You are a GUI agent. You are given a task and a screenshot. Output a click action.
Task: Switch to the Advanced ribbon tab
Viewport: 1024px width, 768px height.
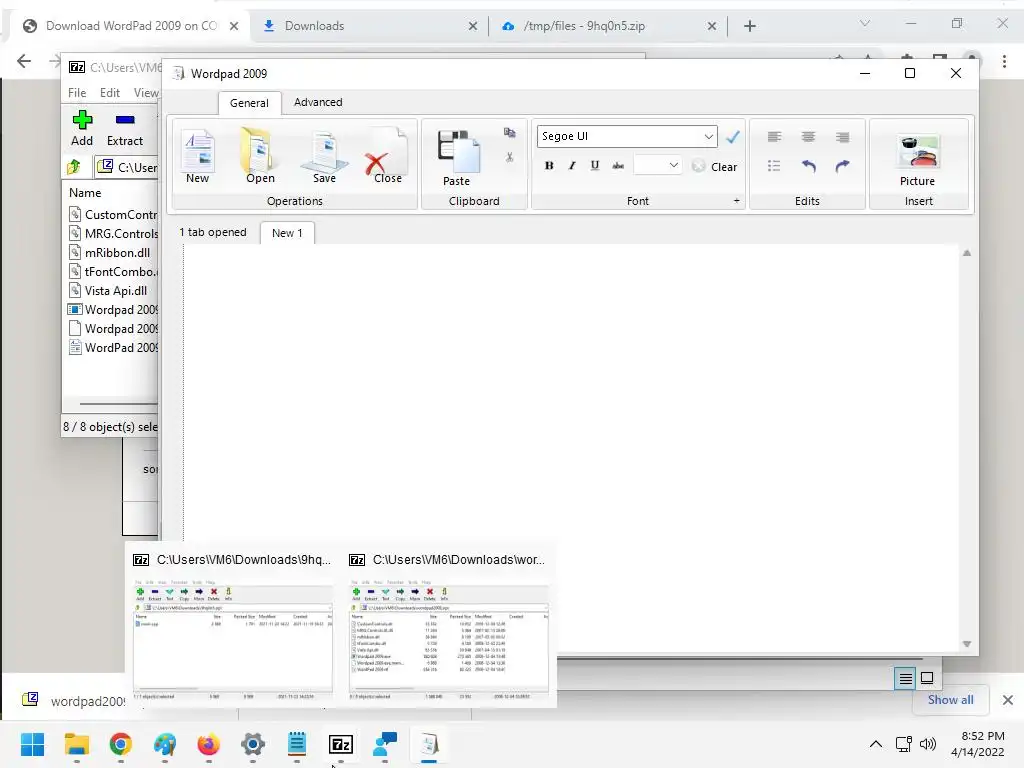click(318, 103)
